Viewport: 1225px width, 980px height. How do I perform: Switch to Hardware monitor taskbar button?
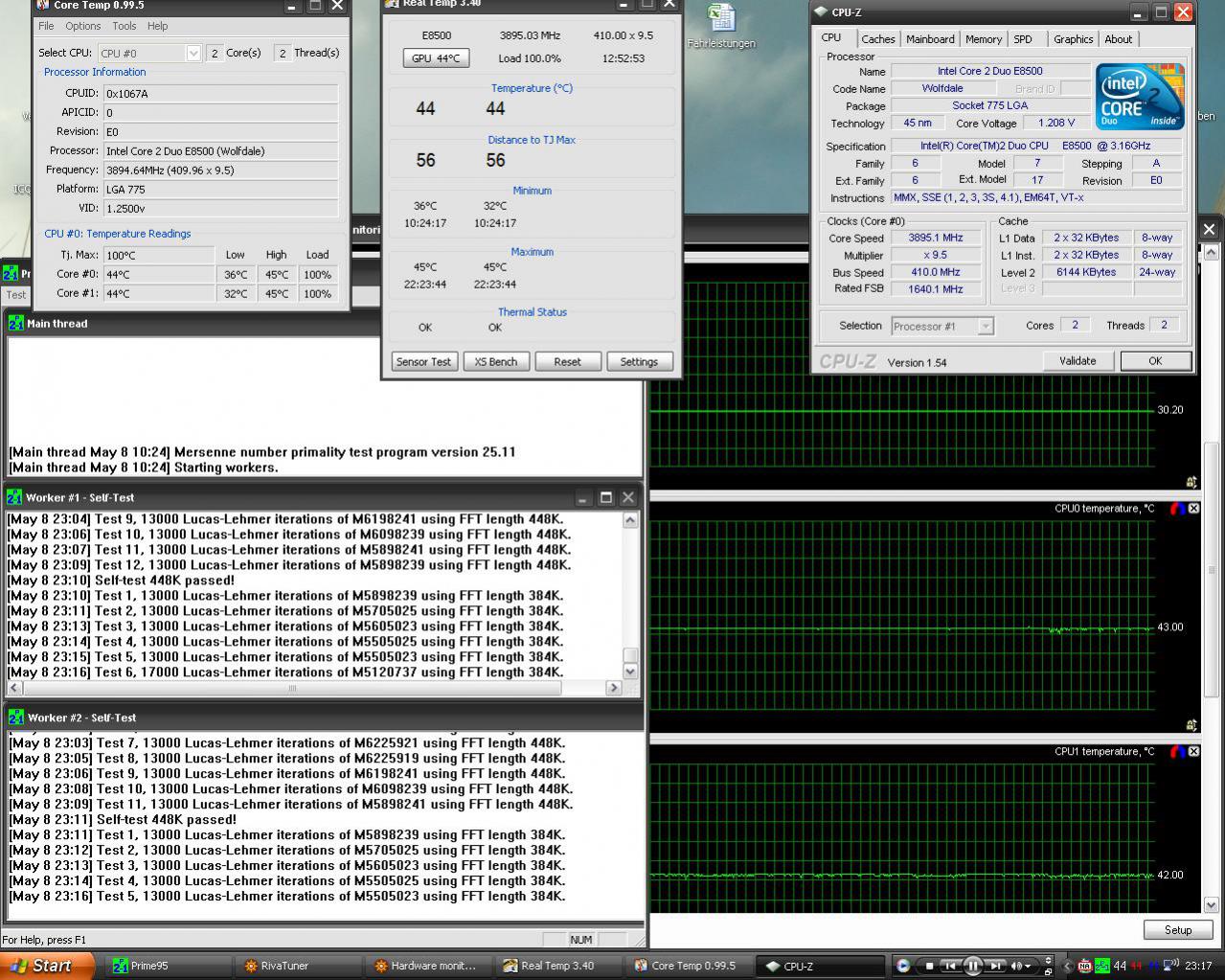[x=429, y=966]
